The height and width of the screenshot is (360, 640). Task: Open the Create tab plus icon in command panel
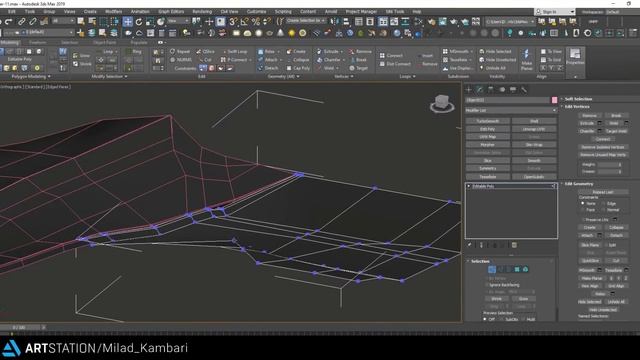(469, 89)
